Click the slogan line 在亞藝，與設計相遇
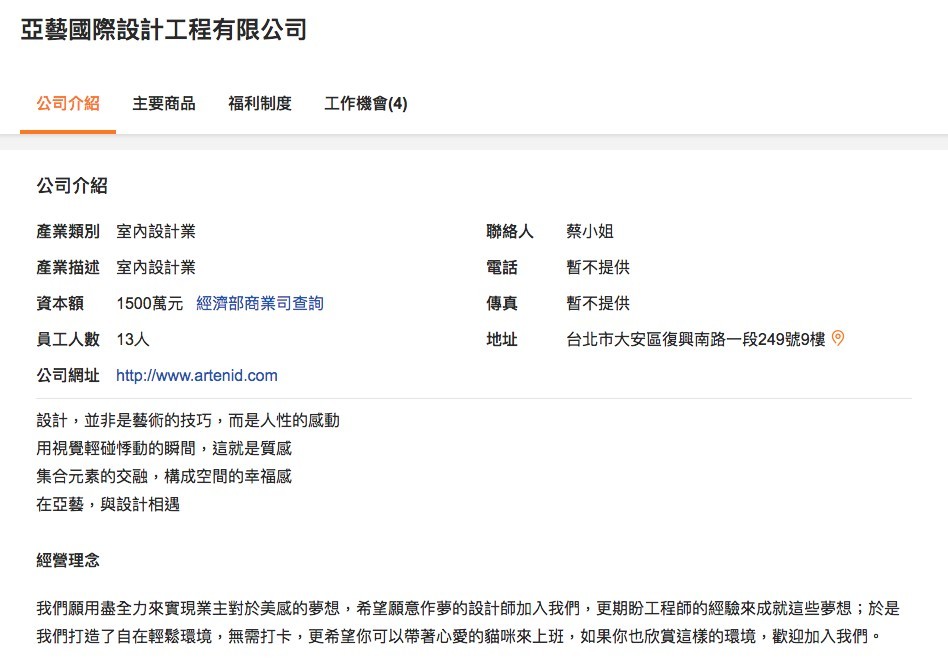948x671 pixels. point(108,504)
